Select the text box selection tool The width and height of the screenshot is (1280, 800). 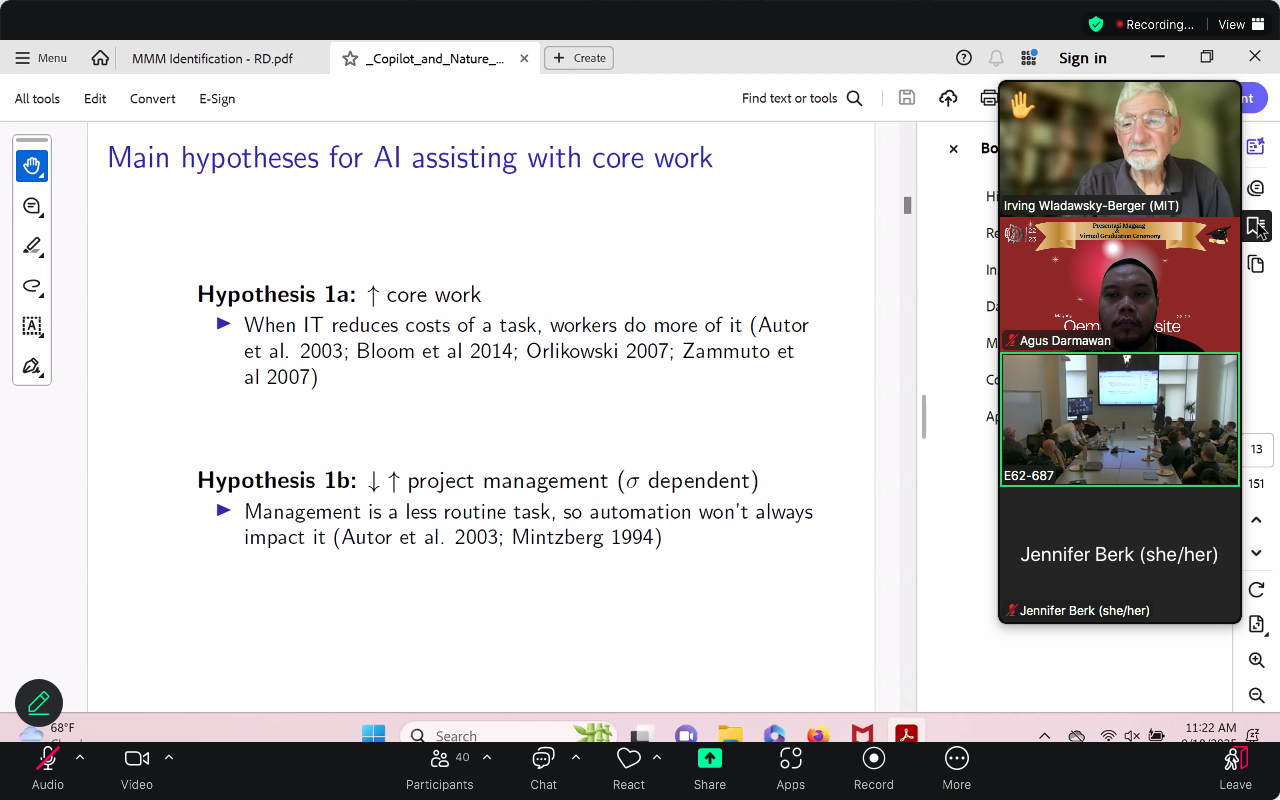pyautogui.click(x=32, y=326)
